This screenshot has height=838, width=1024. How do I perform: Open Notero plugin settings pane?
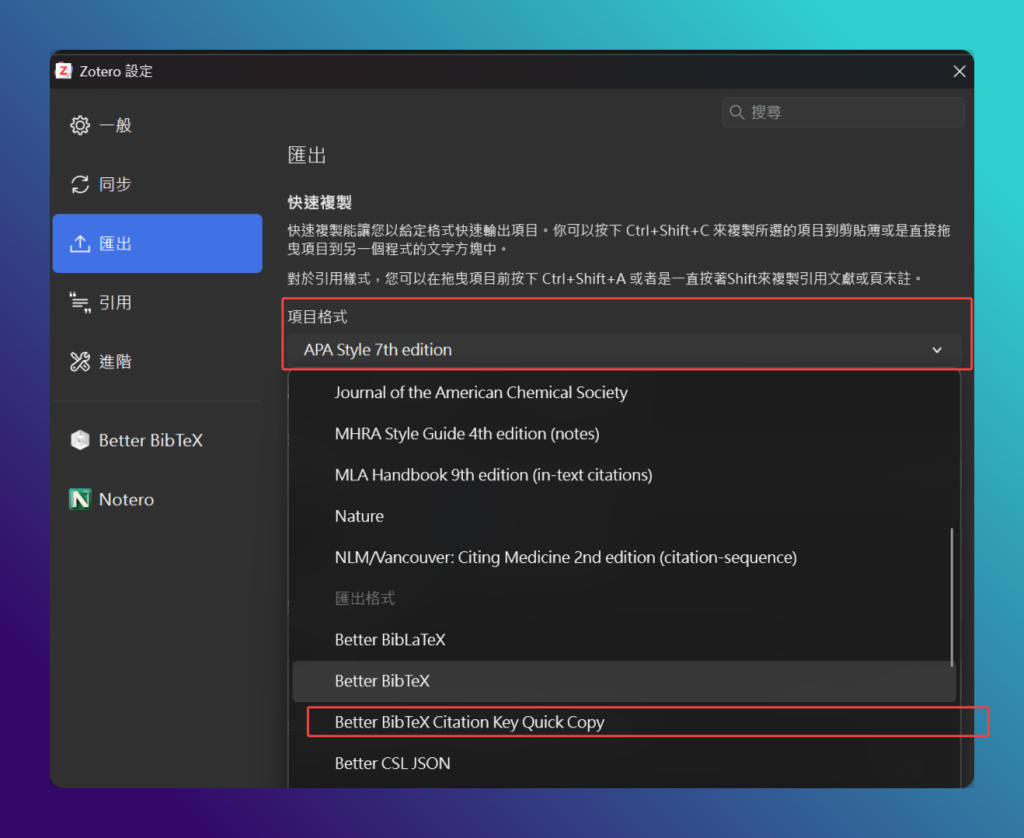(157, 500)
